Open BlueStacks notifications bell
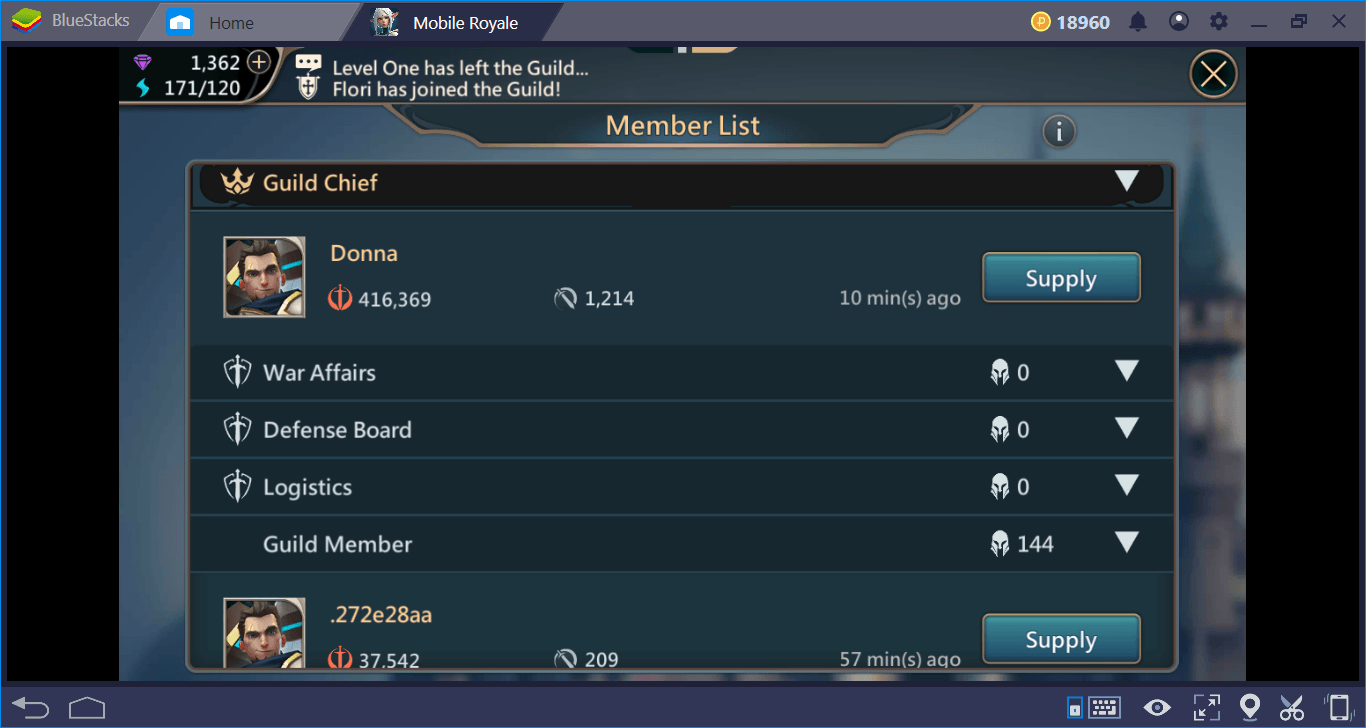Screen dimensions: 1366x728 pyautogui.click(x=1138, y=21)
